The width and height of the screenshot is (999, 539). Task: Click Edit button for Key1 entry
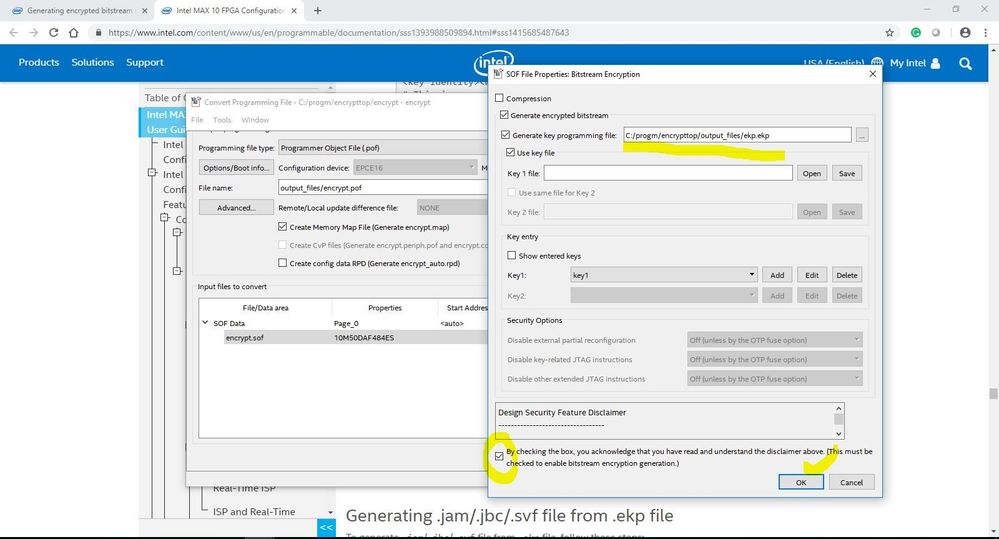(x=812, y=275)
